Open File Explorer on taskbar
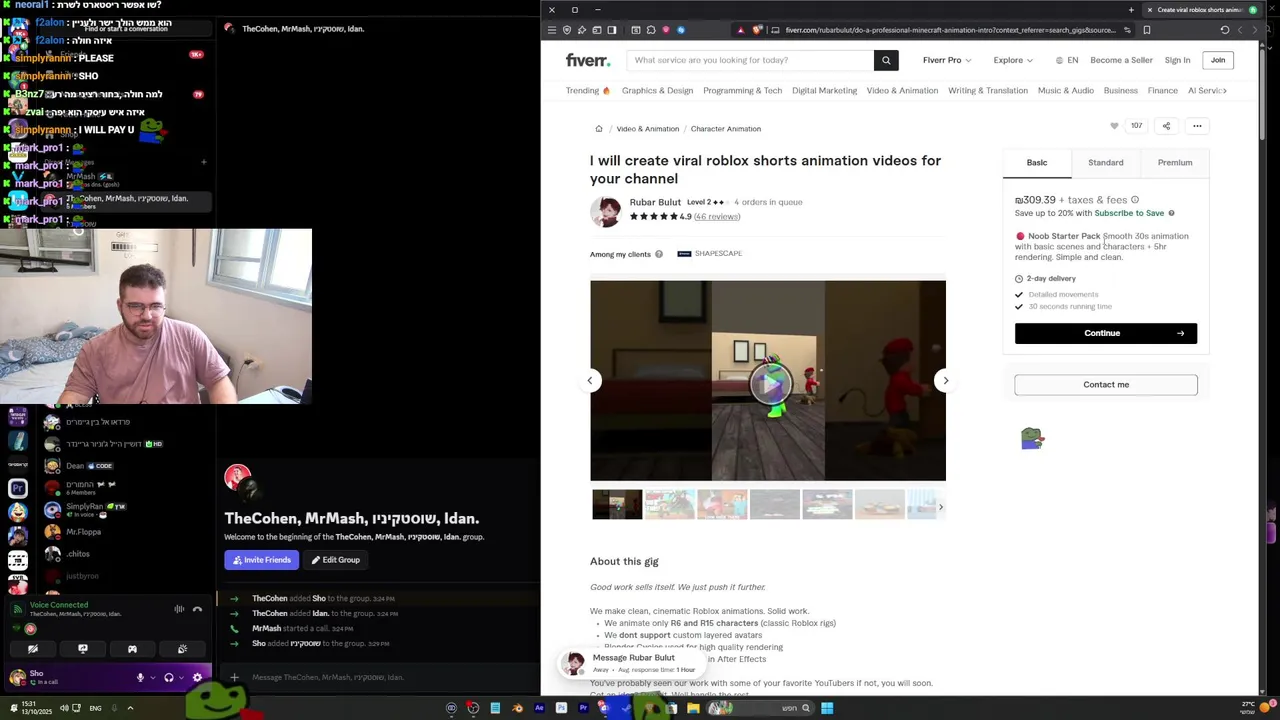1280x720 pixels. pos(693,708)
